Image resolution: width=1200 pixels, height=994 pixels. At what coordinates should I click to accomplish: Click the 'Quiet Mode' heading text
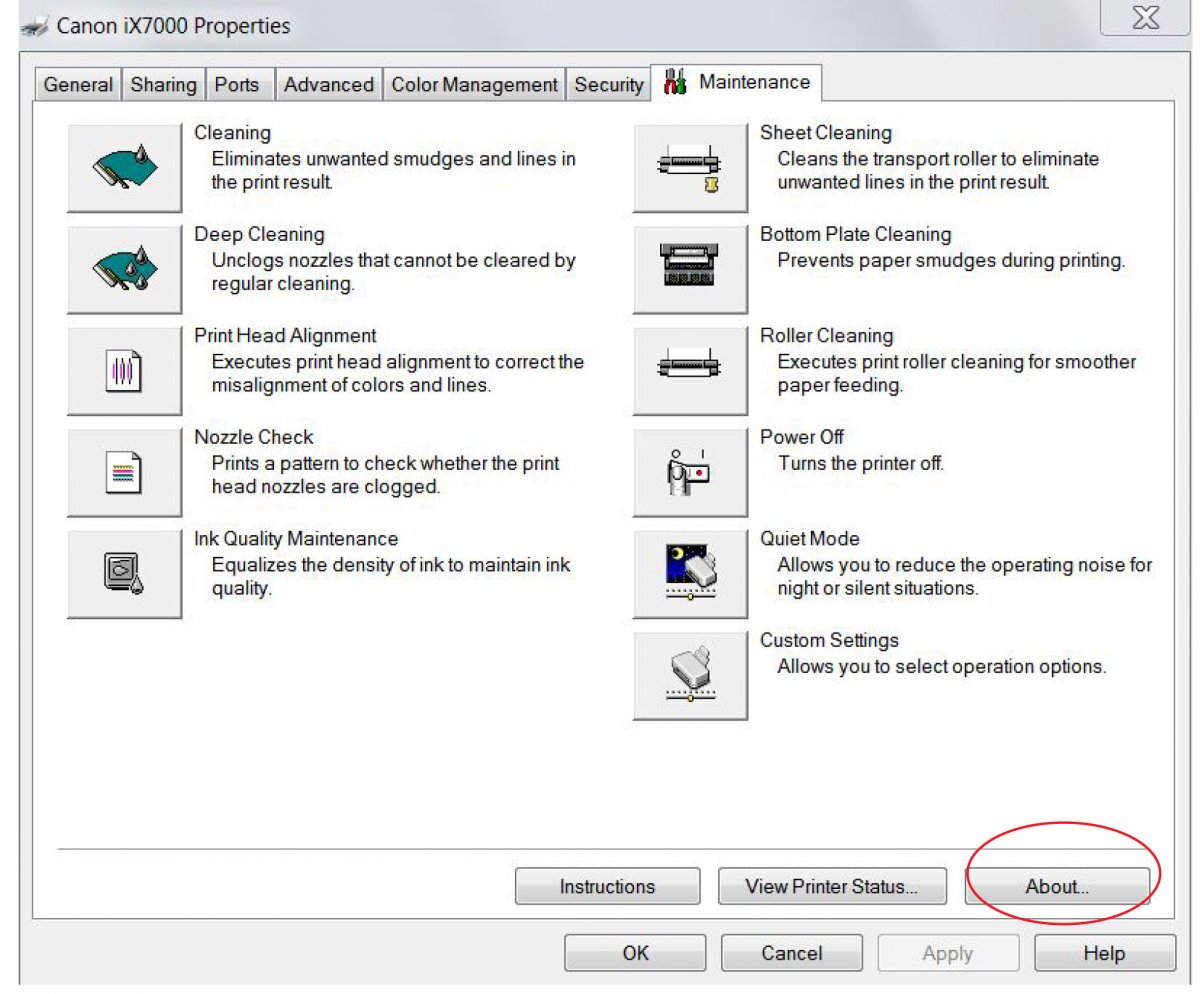[x=810, y=539]
